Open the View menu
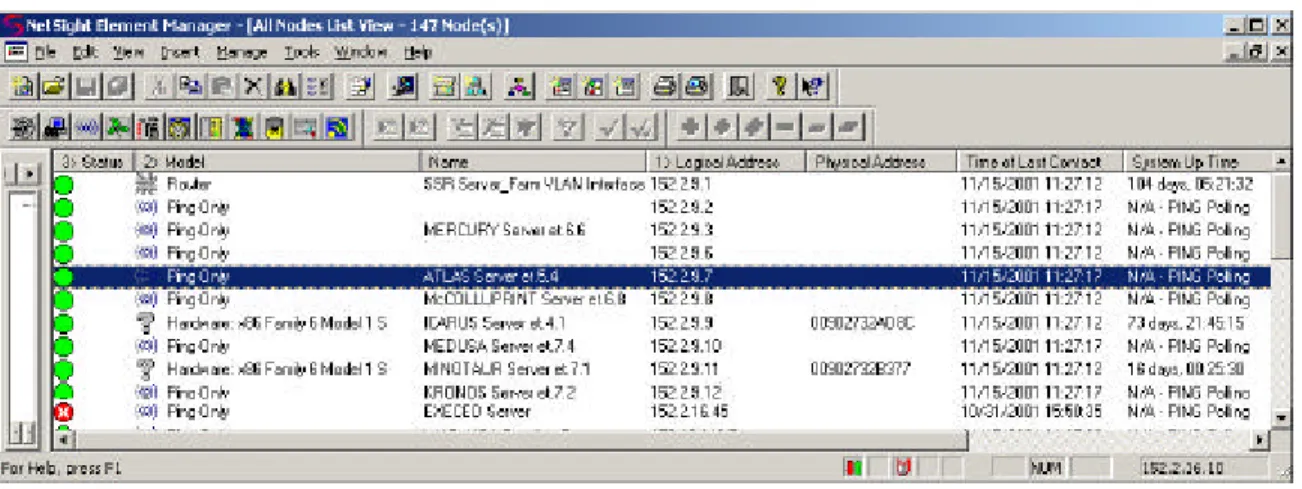 click(x=128, y=52)
